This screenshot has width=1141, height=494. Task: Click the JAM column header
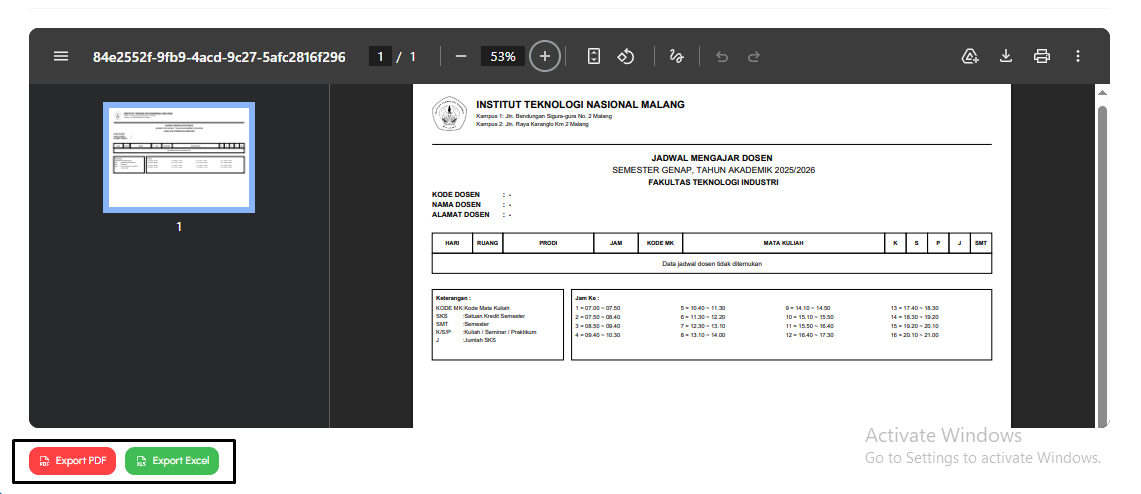(616, 243)
